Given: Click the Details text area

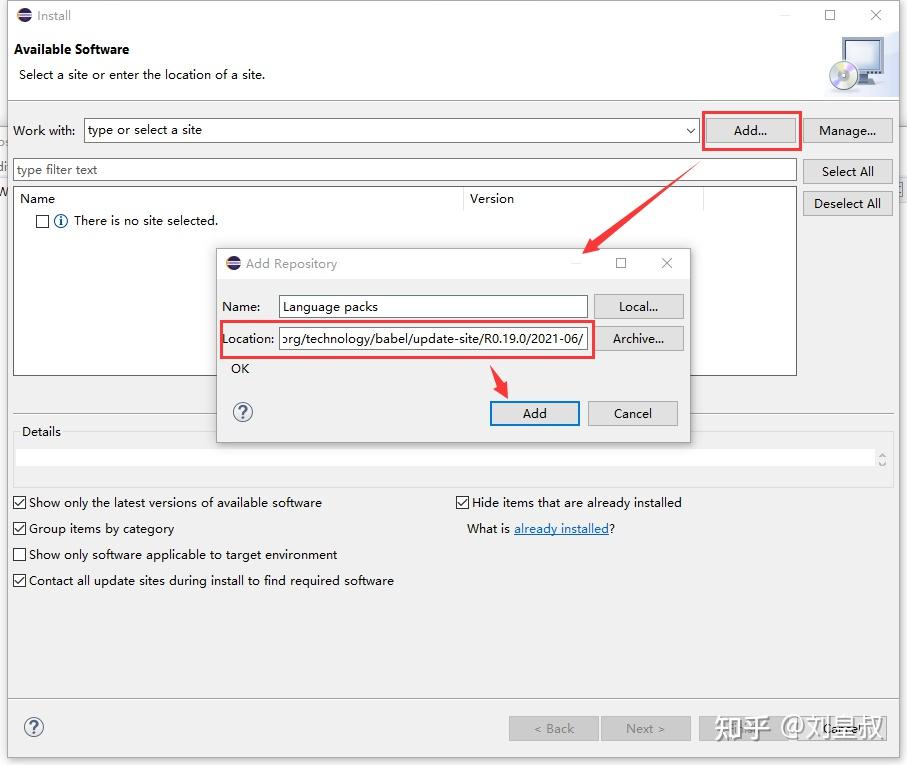Looking at the screenshot, I should tap(445, 458).
